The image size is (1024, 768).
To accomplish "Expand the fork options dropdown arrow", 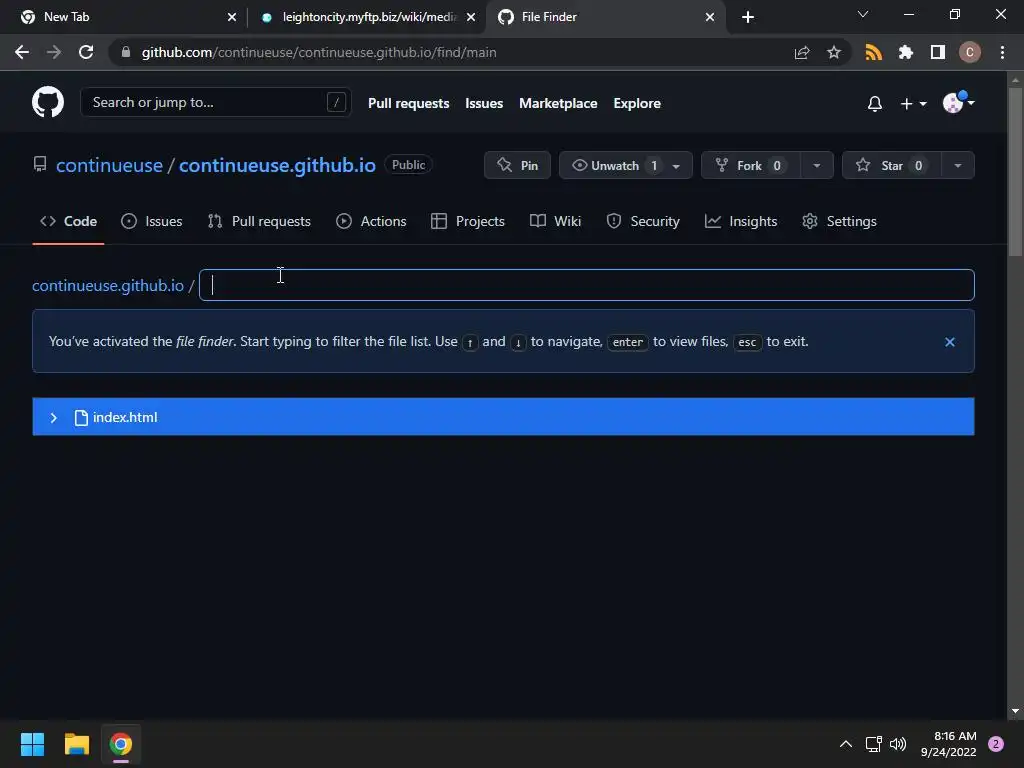I will [817, 165].
